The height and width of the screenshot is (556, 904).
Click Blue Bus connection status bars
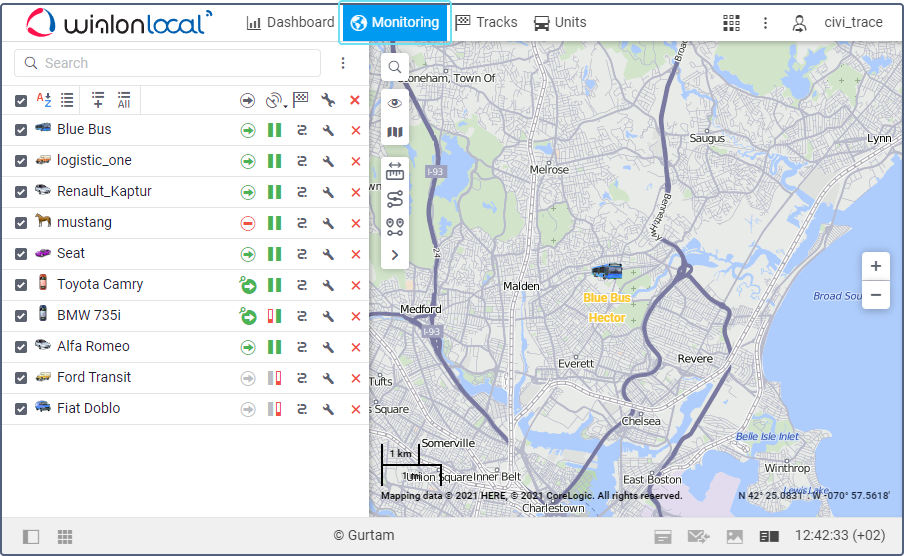(x=274, y=130)
